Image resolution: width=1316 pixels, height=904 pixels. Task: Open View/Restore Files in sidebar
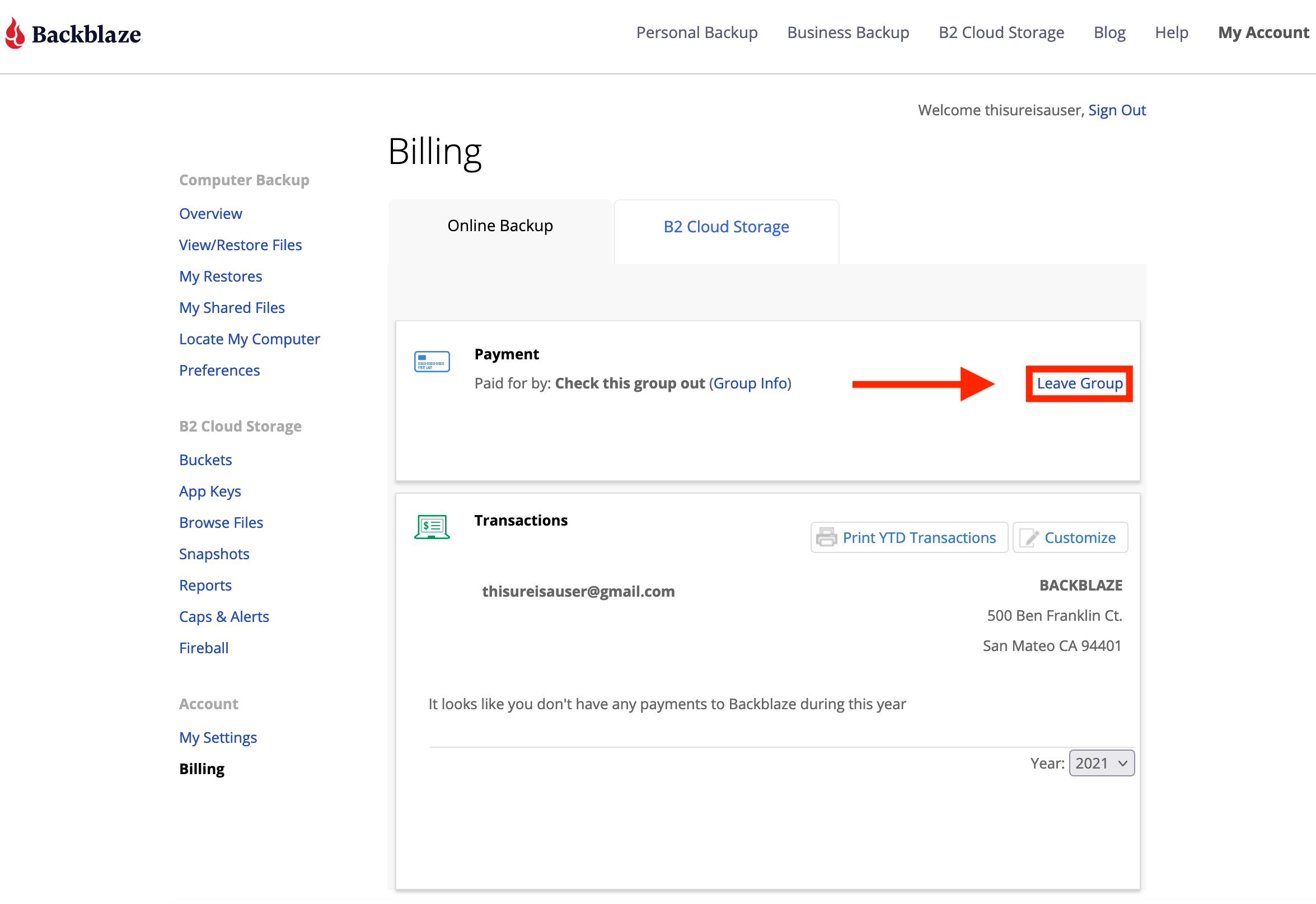pyautogui.click(x=240, y=245)
